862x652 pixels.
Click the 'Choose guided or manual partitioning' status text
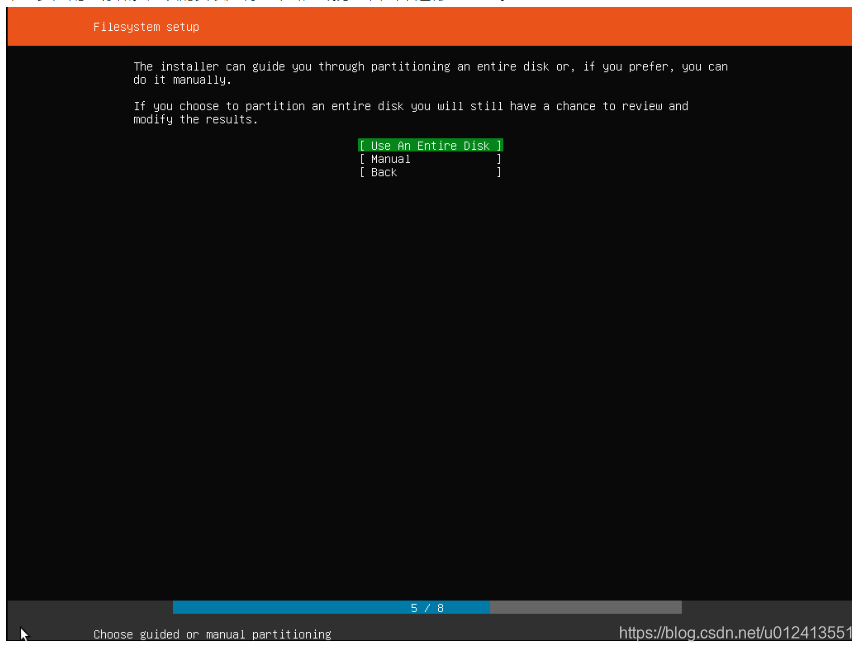(212, 634)
